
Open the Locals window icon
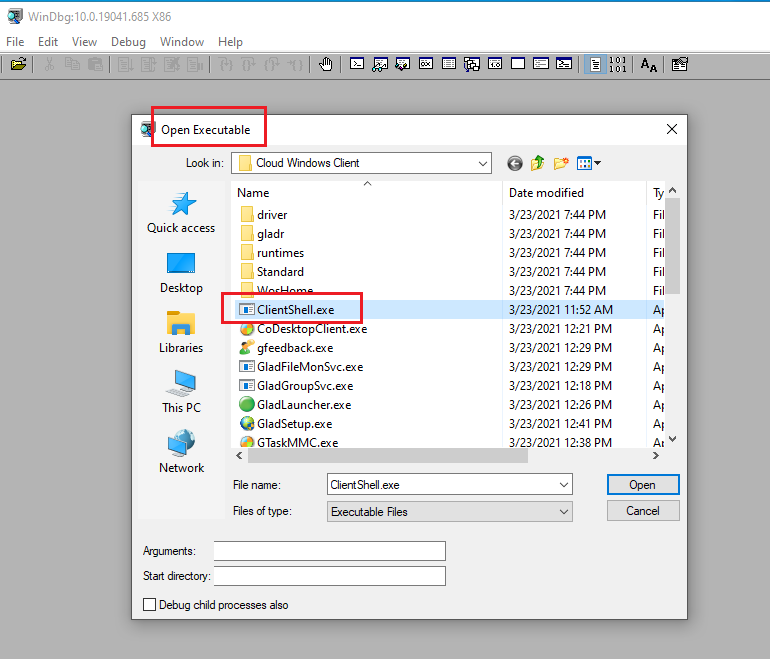[403, 64]
